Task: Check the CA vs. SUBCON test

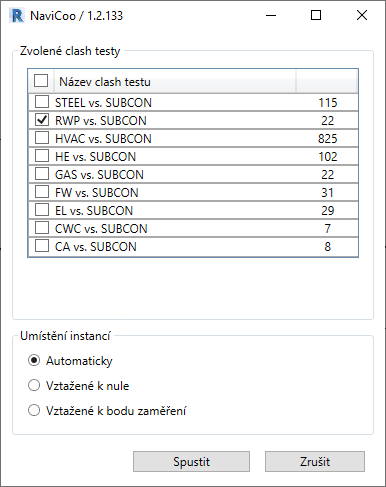Action: point(42,246)
